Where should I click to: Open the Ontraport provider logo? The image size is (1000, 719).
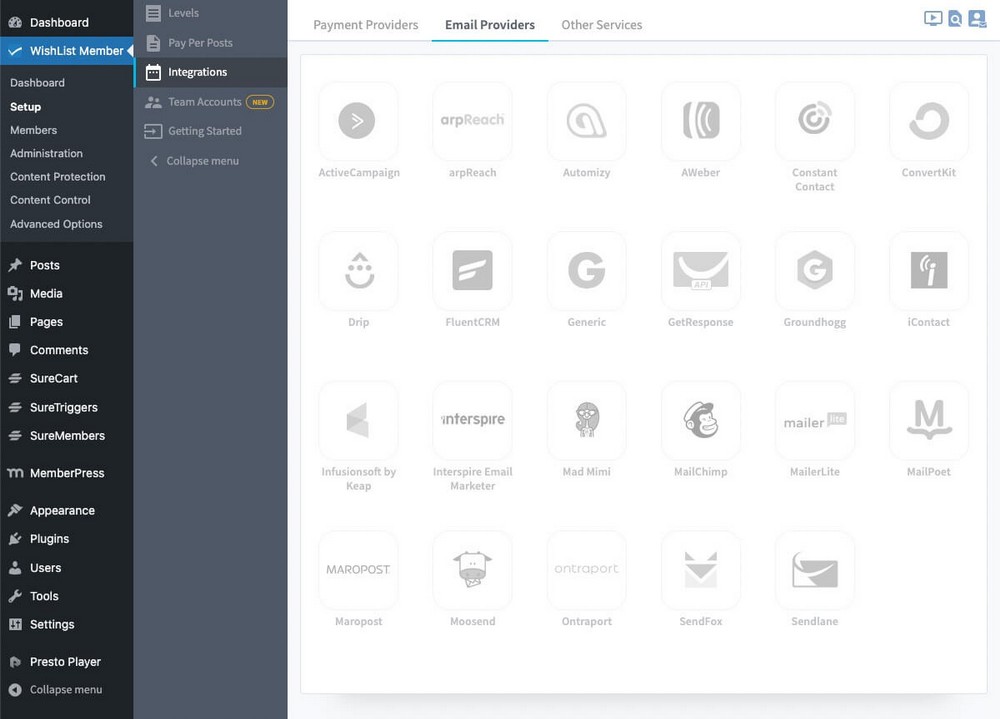click(586, 570)
